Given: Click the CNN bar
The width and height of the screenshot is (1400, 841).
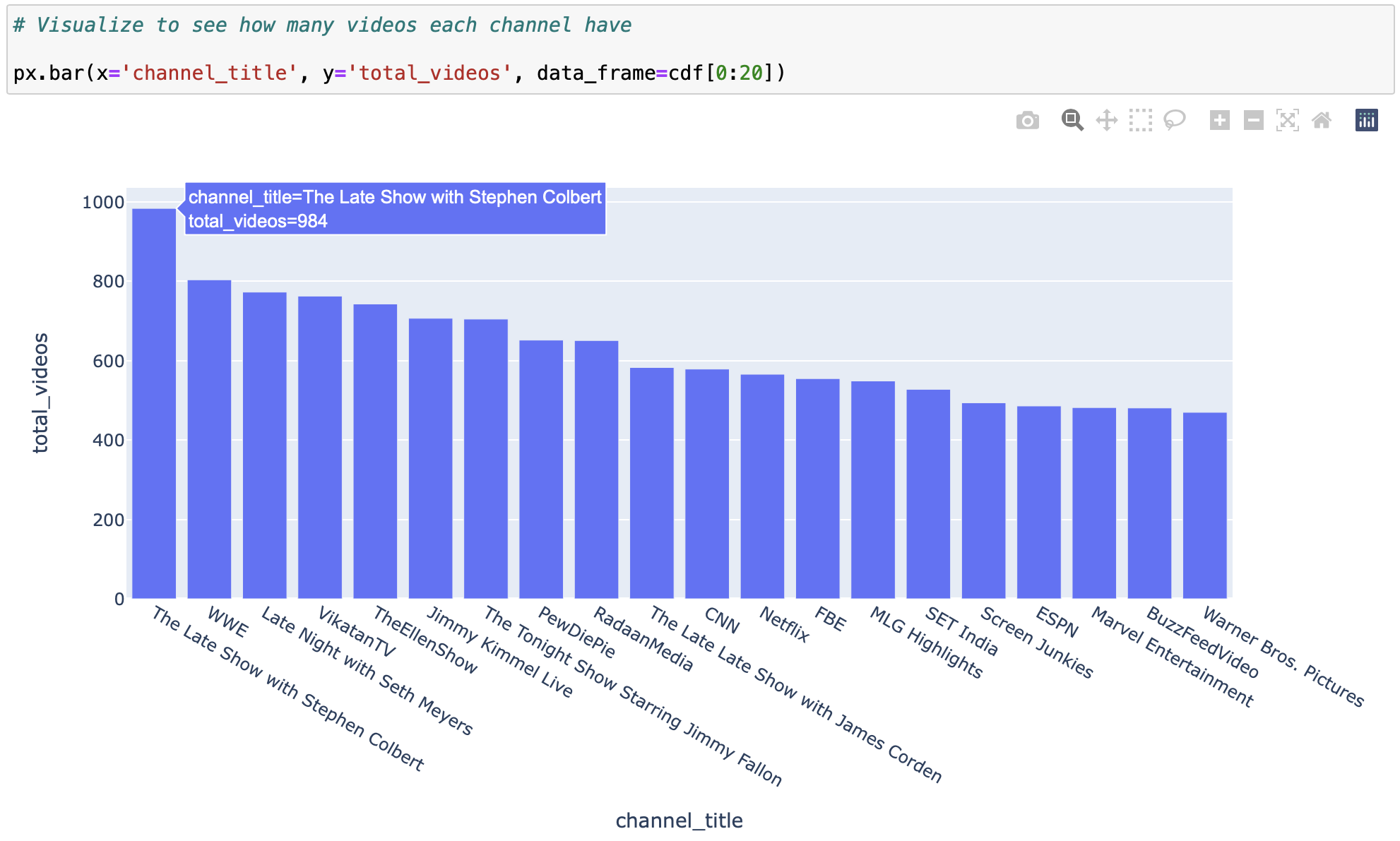Looking at the screenshot, I should coord(707,484).
